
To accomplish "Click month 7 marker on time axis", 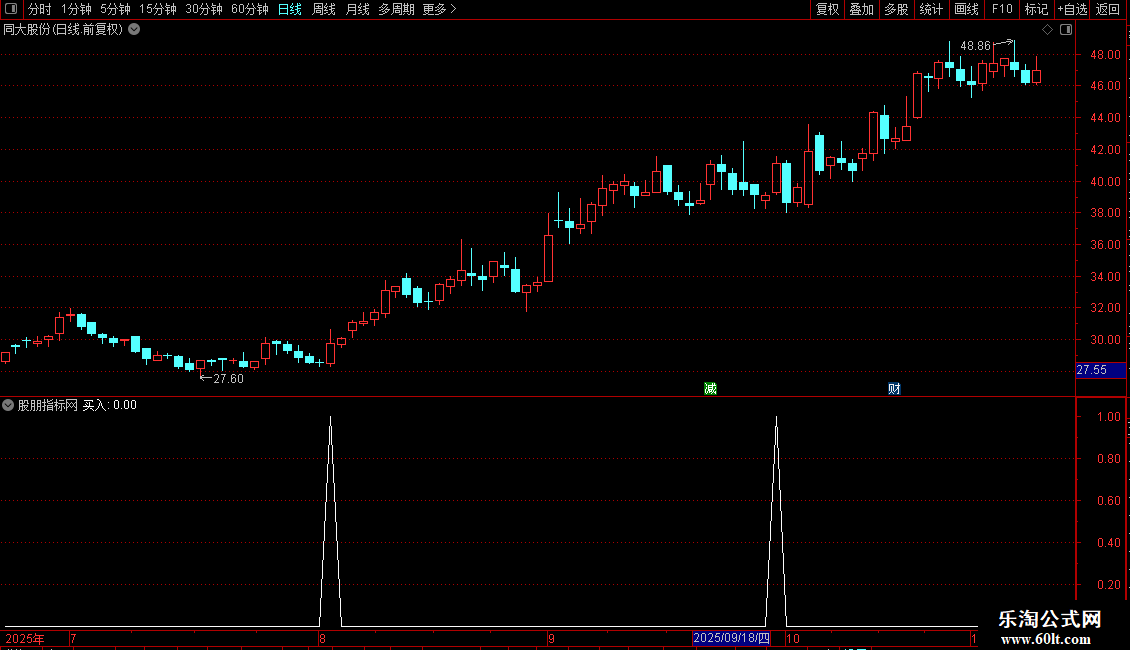I will [73, 639].
